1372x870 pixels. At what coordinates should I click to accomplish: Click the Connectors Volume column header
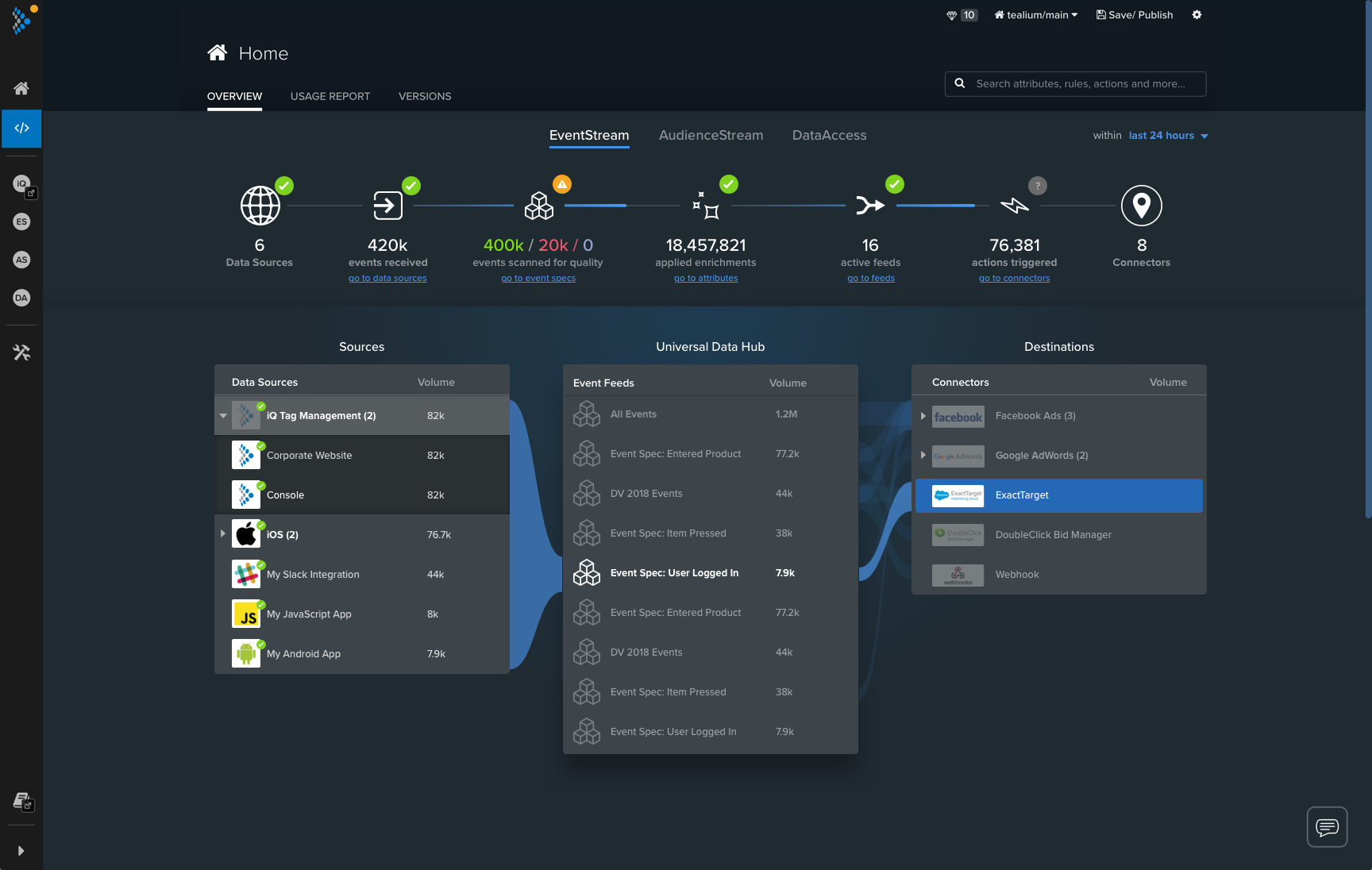tap(1168, 382)
